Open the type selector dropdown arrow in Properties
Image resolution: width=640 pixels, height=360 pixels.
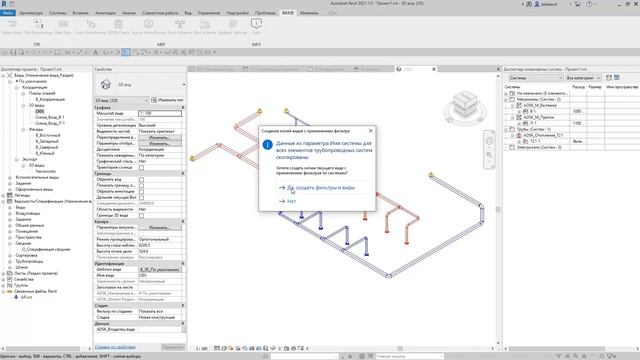[x=184, y=84]
